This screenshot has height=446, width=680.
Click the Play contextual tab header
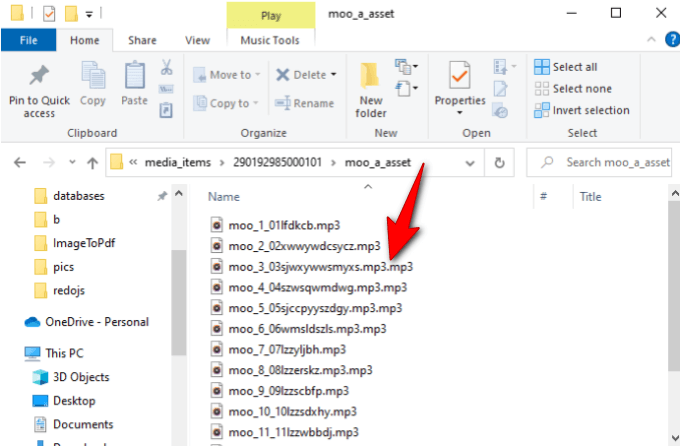[271, 16]
